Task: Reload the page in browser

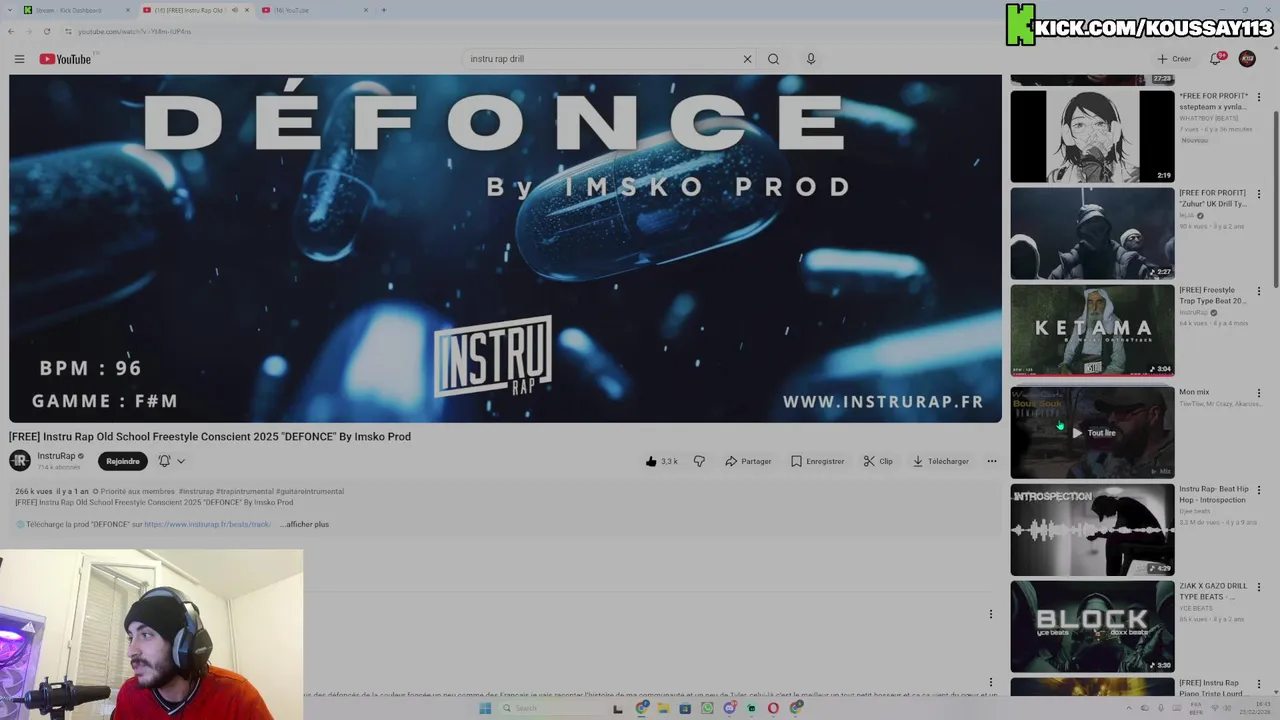Action: [46, 31]
